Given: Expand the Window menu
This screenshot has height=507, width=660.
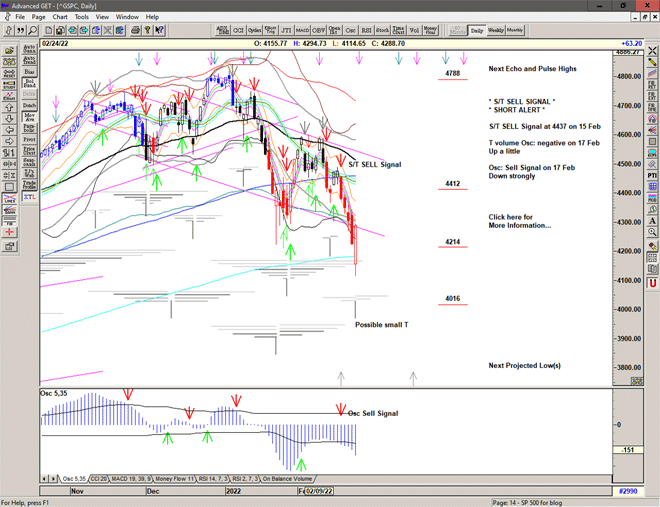Looking at the screenshot, I should (127, 17).
